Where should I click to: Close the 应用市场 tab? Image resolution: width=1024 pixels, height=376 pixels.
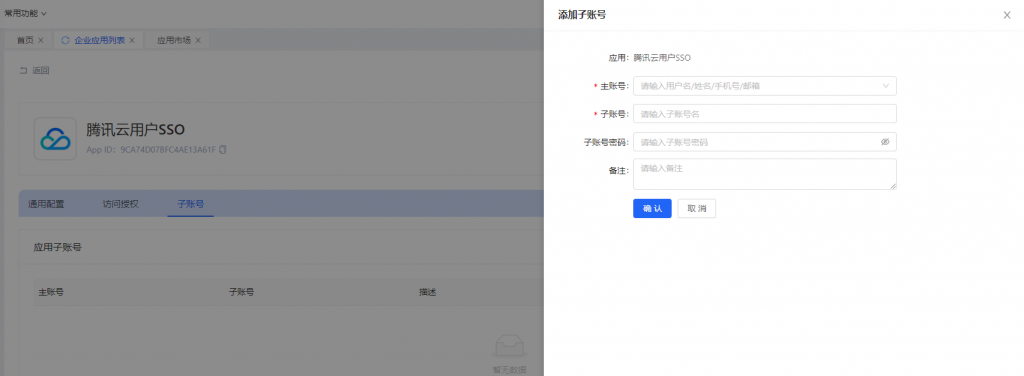198,40
